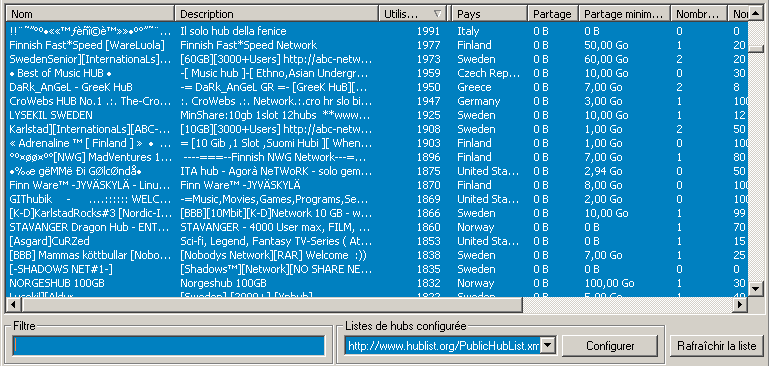Click the Configurer button
The width and height of the screenshot is (769, 366).
pos(610,345)
